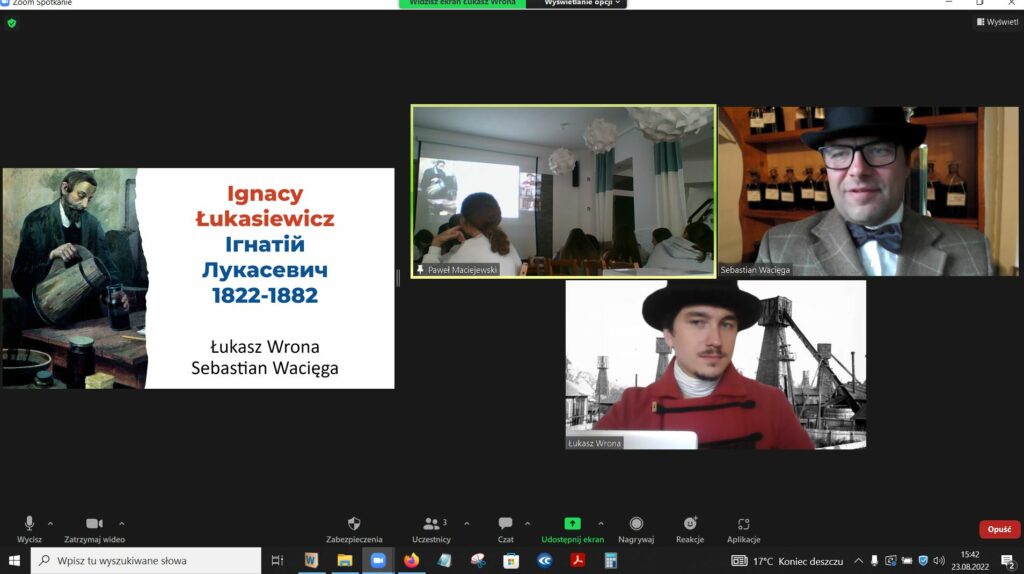Expand video options arrow next to Zatrzymaj wideo

[x=122, y=523]
